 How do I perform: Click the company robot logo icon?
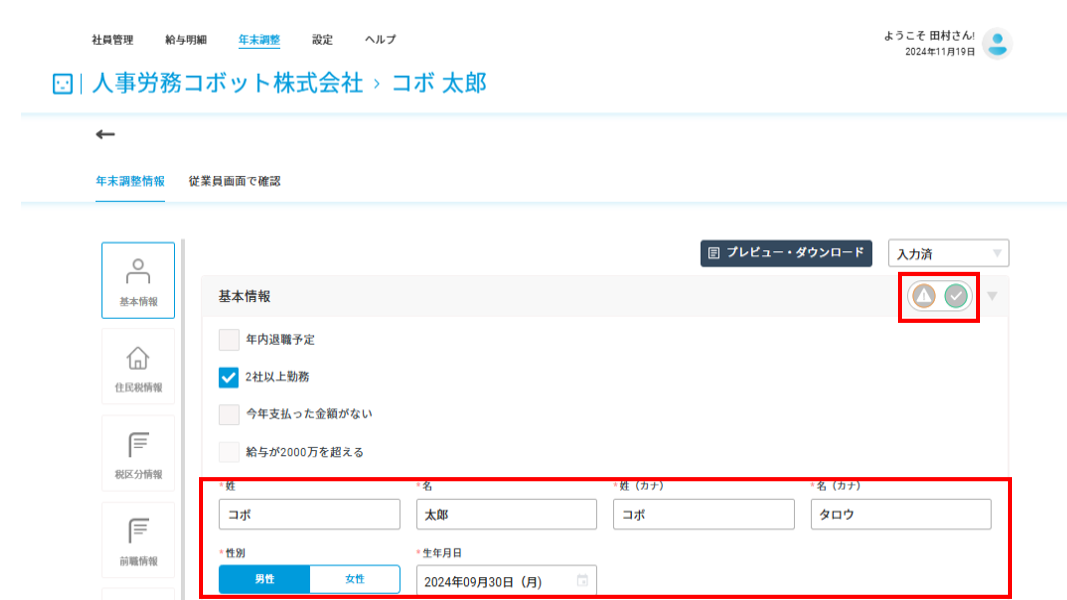(x=63, y=84)
